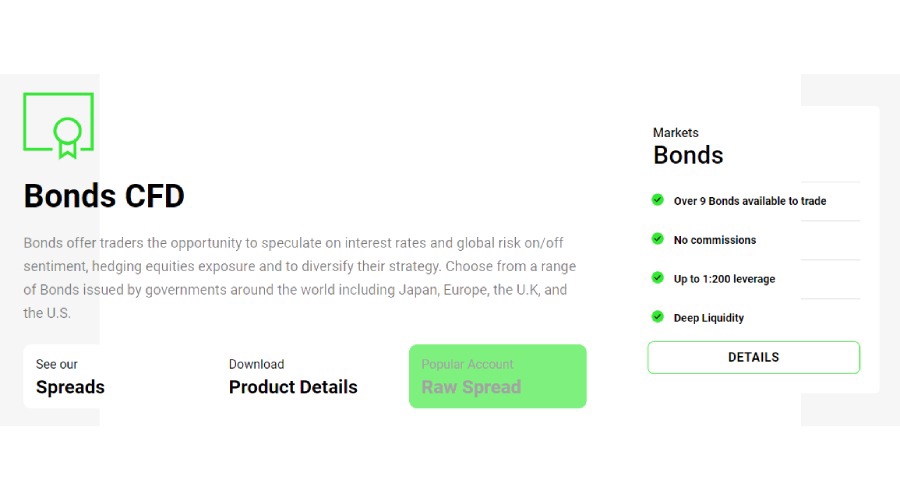900x500 pixels.
Task: Click the "Bonds" title in markets card
Action: click(688, 155)
